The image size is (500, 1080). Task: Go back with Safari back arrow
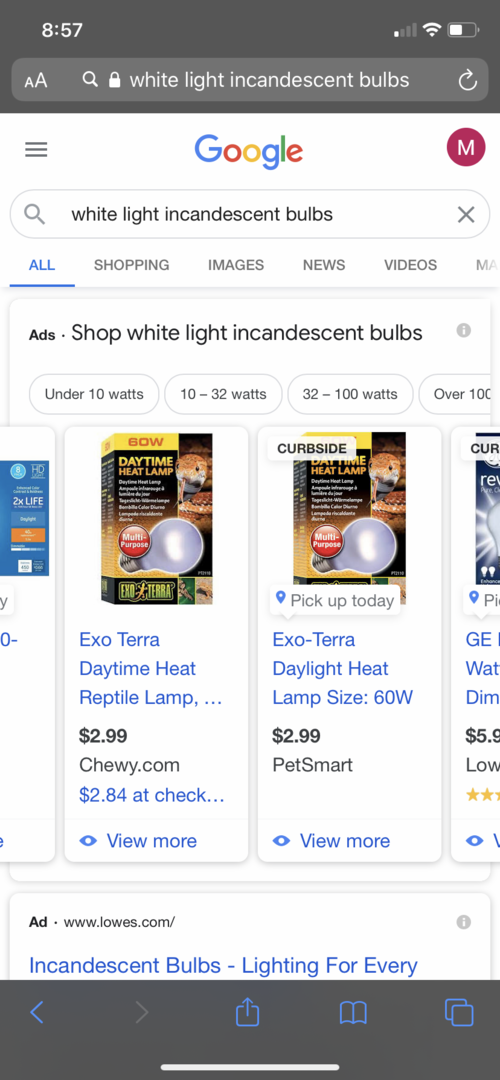(37, 1012)
